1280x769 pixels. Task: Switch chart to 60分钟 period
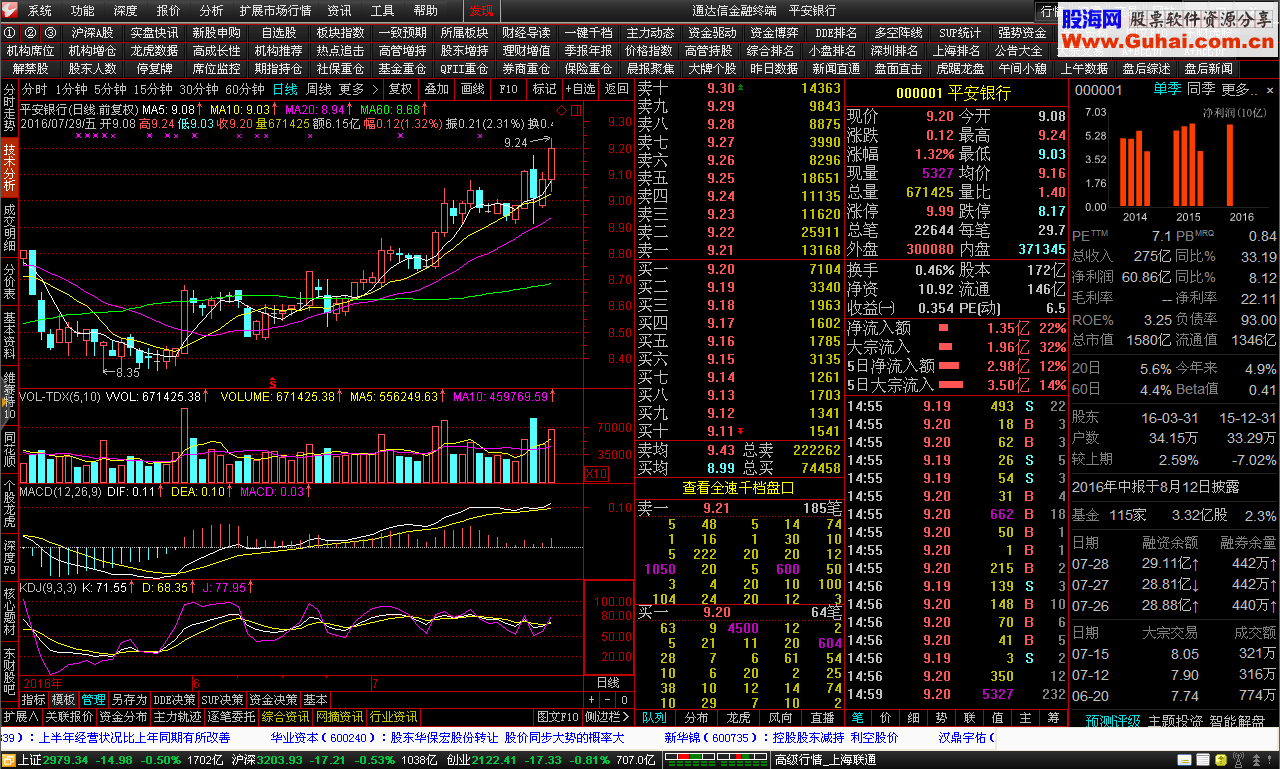click(x=245, y=89)
